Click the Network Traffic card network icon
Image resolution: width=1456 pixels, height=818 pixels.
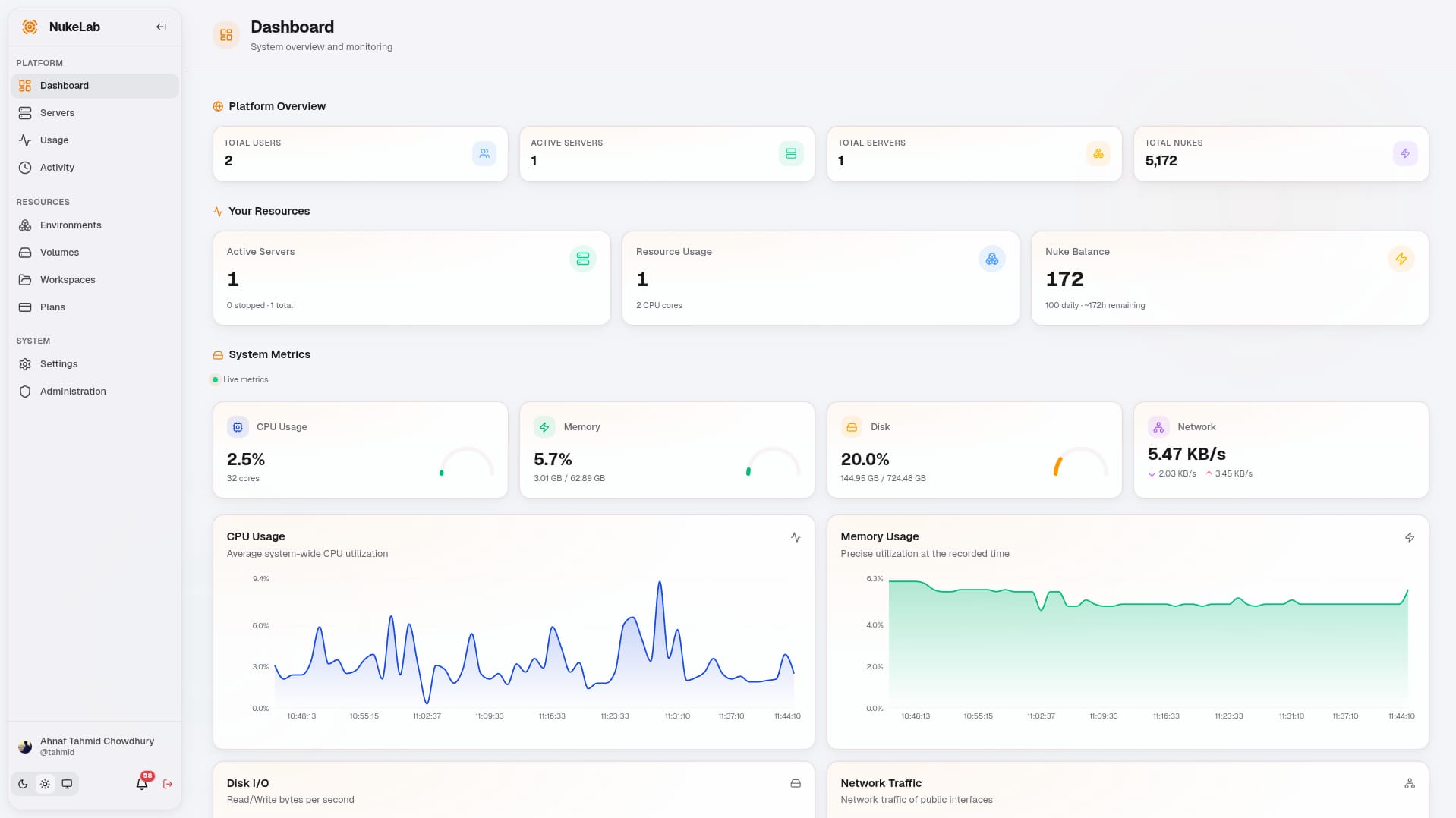(1410, 783)
